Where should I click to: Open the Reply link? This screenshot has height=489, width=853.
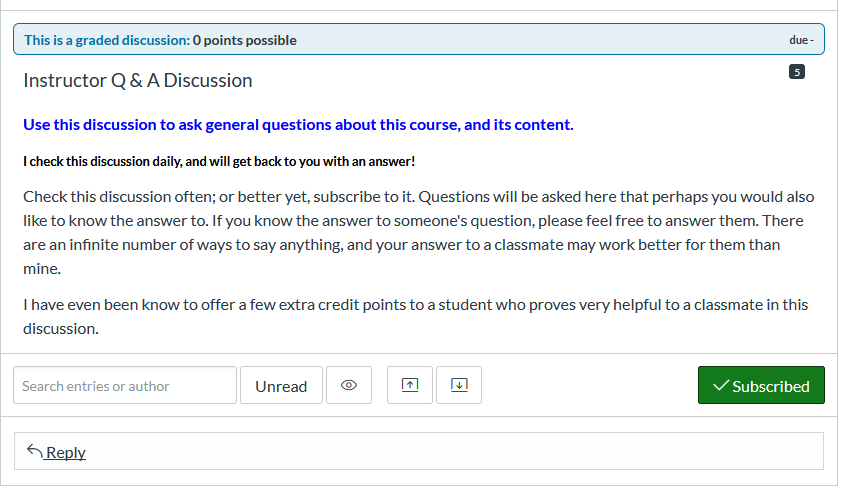pos(65,452)
